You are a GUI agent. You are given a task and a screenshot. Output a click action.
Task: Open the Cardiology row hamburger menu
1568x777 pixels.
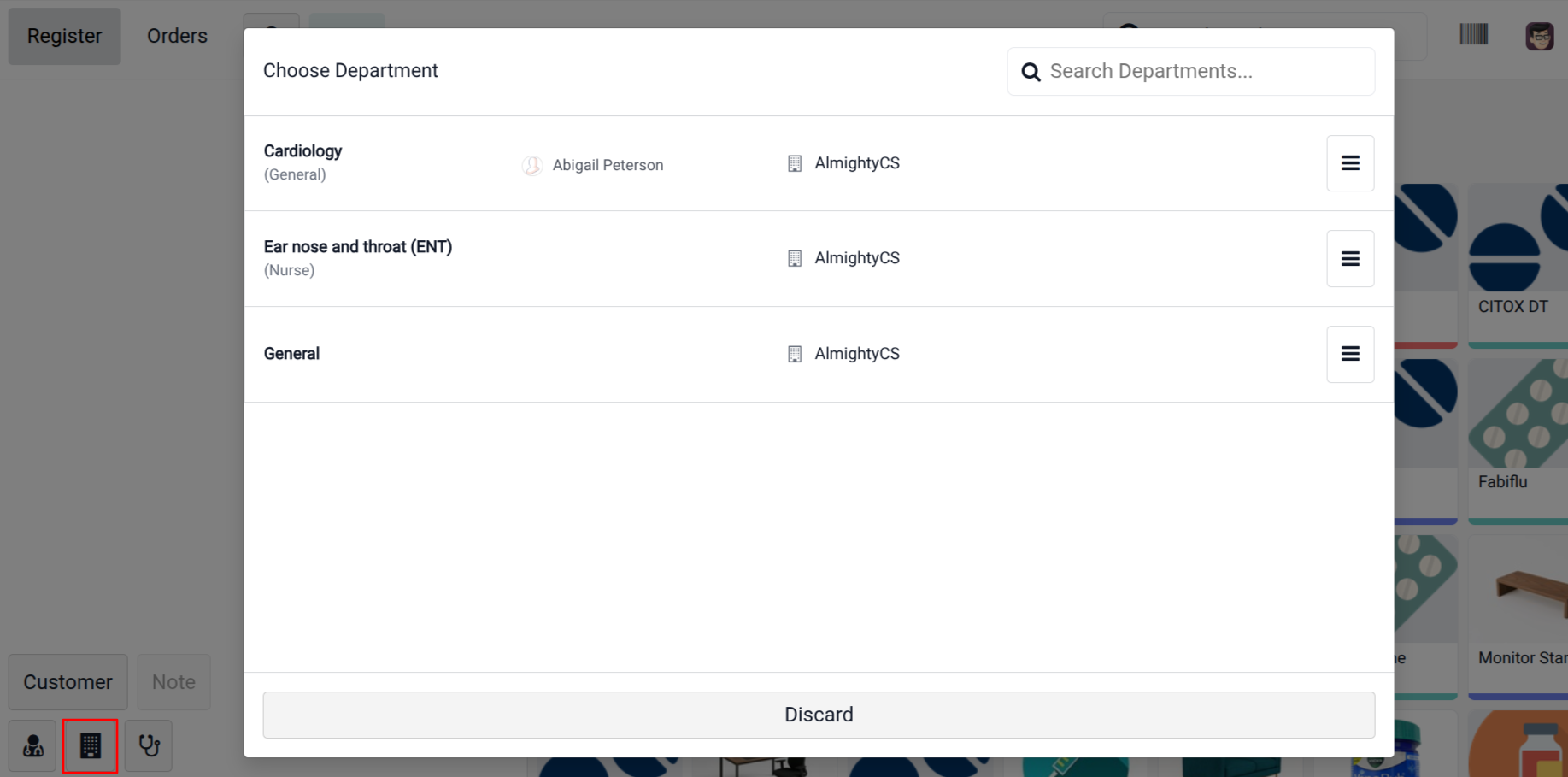coord(1350,163)
